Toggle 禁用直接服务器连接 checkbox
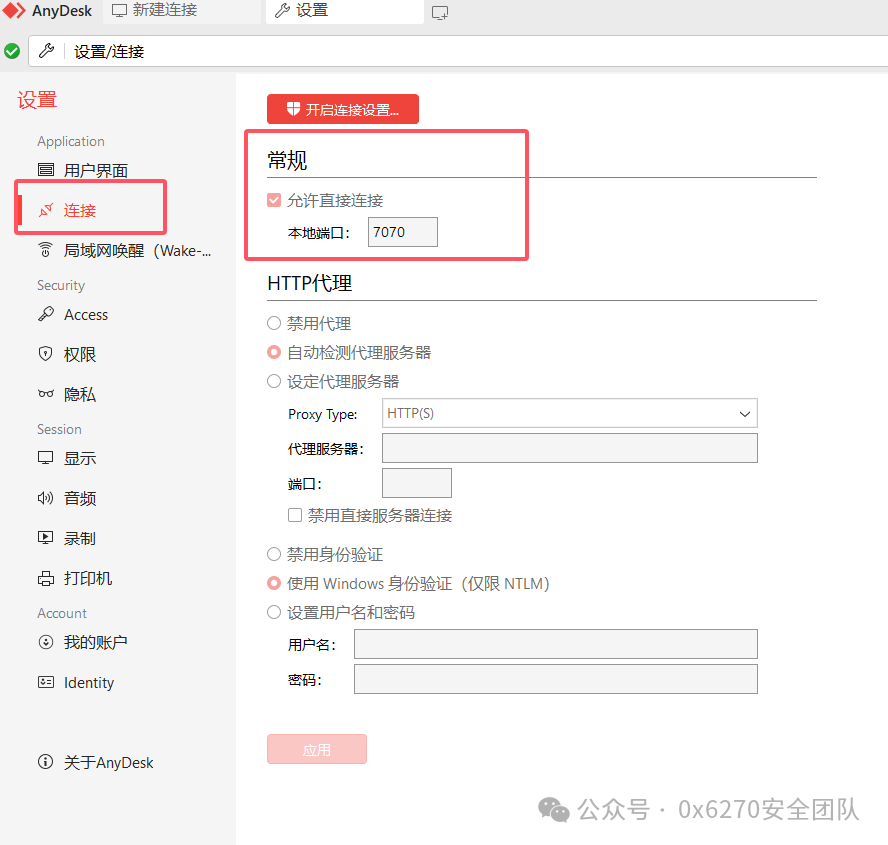This screenshot has width=888, height=845. coord(294,515)
